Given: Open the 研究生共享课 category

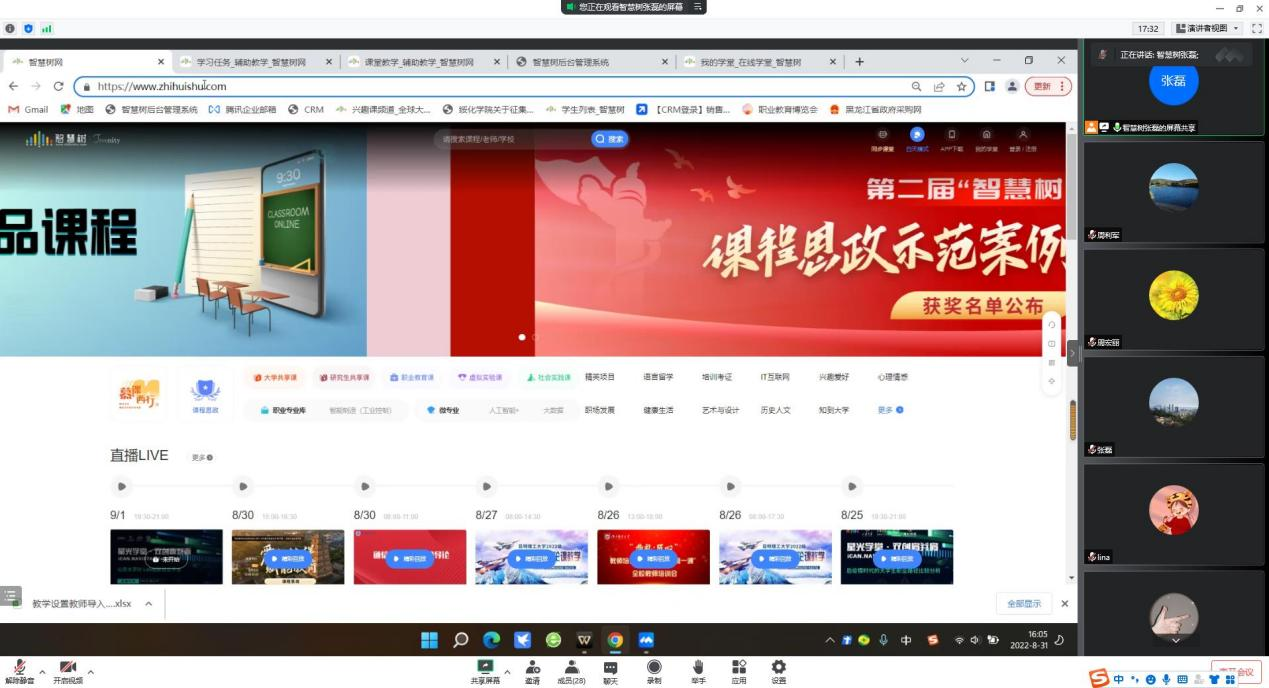Looking at the screenshot, I should point(343,378).
